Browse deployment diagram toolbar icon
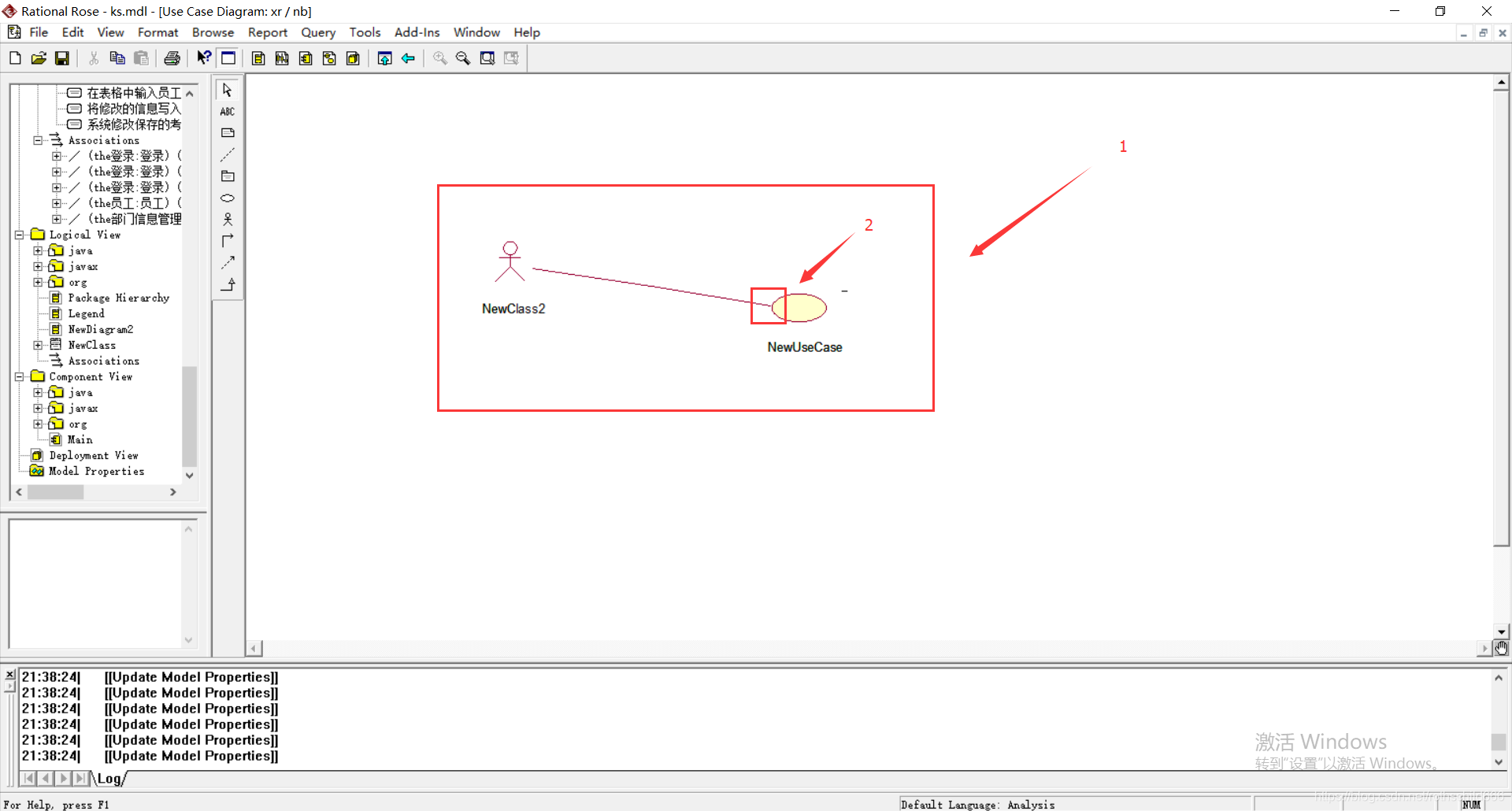Image resolution: width=1512 pixels, height=811 pixels. click(x=353, y=58)
